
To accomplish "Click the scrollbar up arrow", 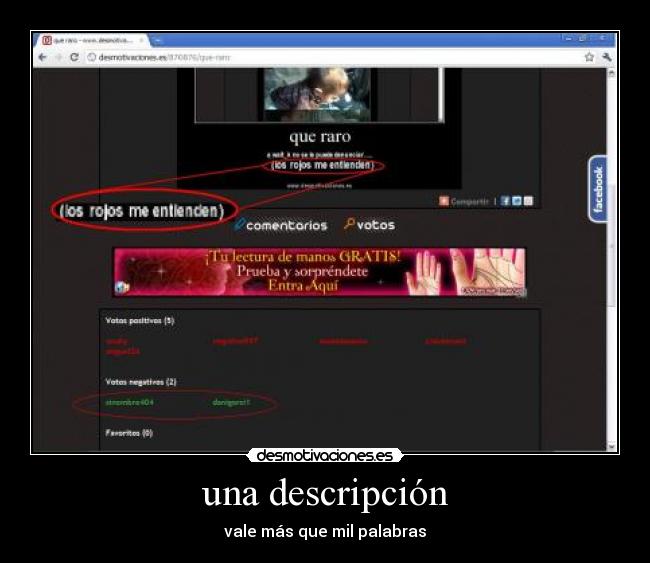I will 611,73.
